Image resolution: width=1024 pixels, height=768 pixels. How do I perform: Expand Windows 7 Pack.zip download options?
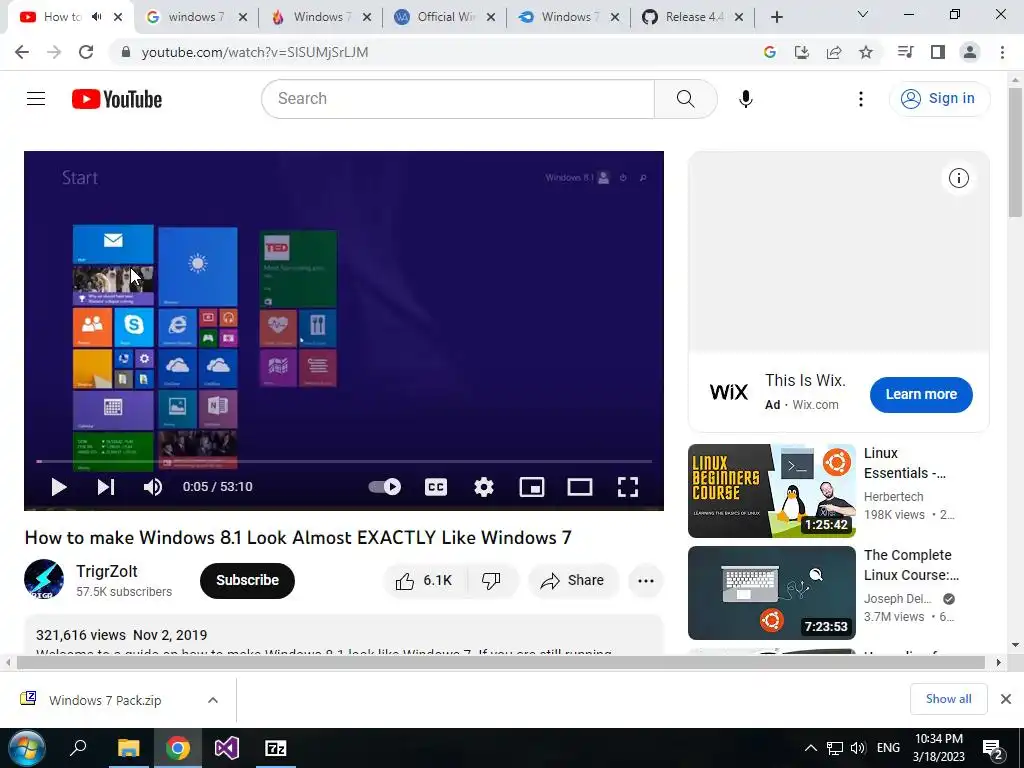[x=213, y=700]
